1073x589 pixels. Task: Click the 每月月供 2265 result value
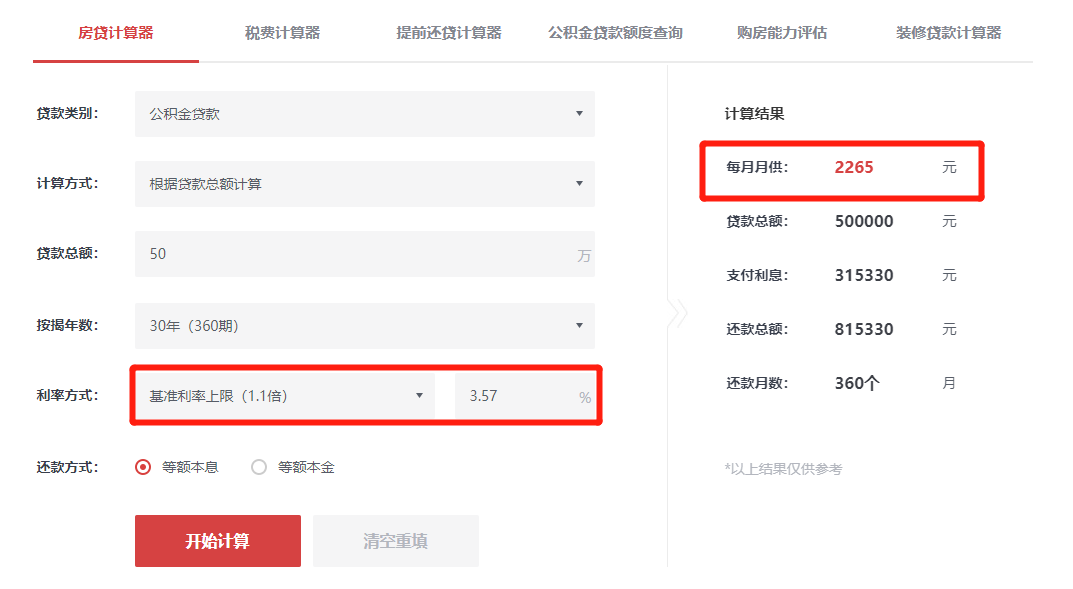[854, 168]
